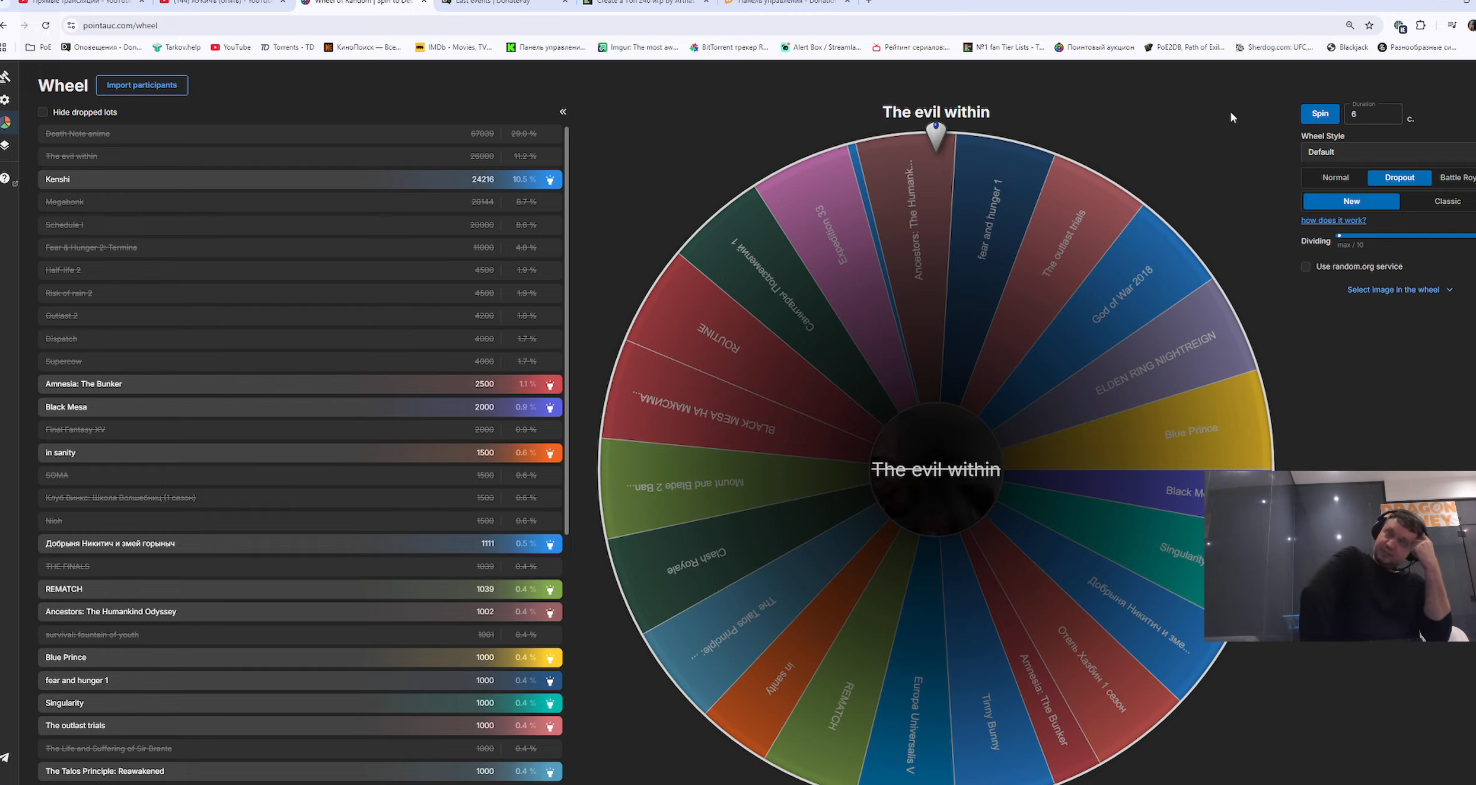Click the Duration input field
The width and height of the screenshot is (1476, 785).
(1373, 114)
